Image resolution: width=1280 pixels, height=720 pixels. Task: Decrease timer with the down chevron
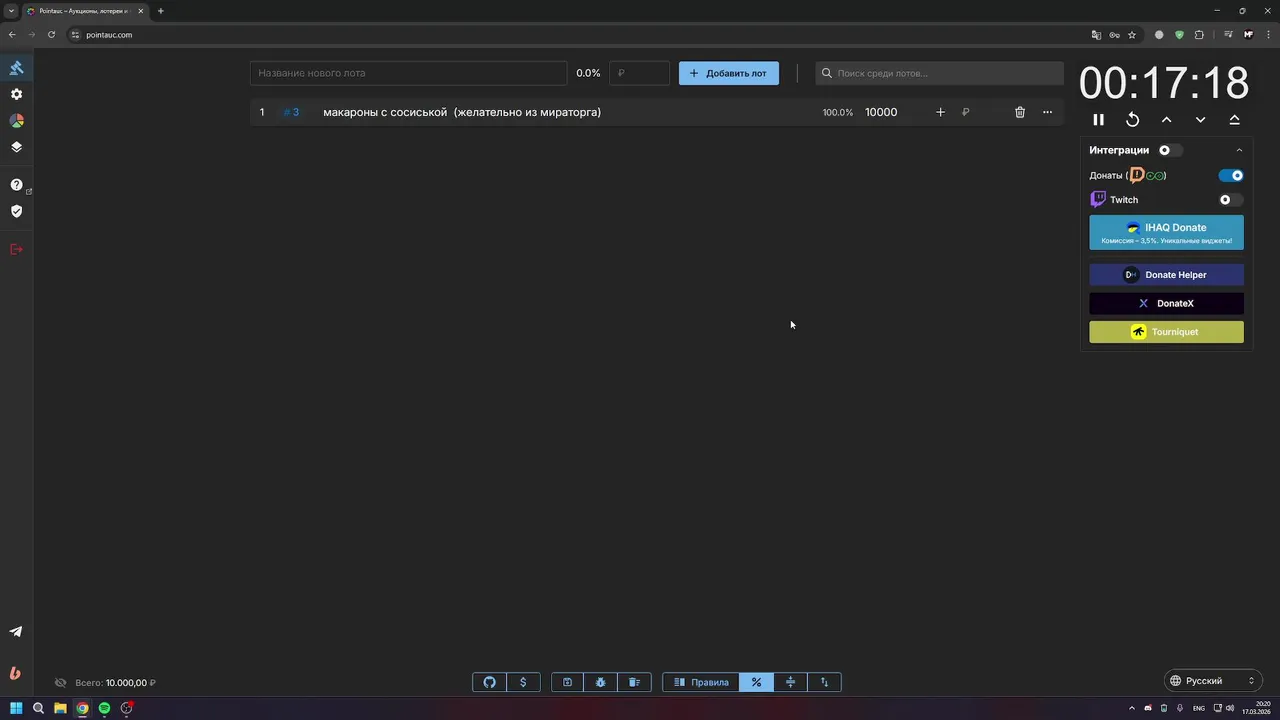tap(1200, 119)
